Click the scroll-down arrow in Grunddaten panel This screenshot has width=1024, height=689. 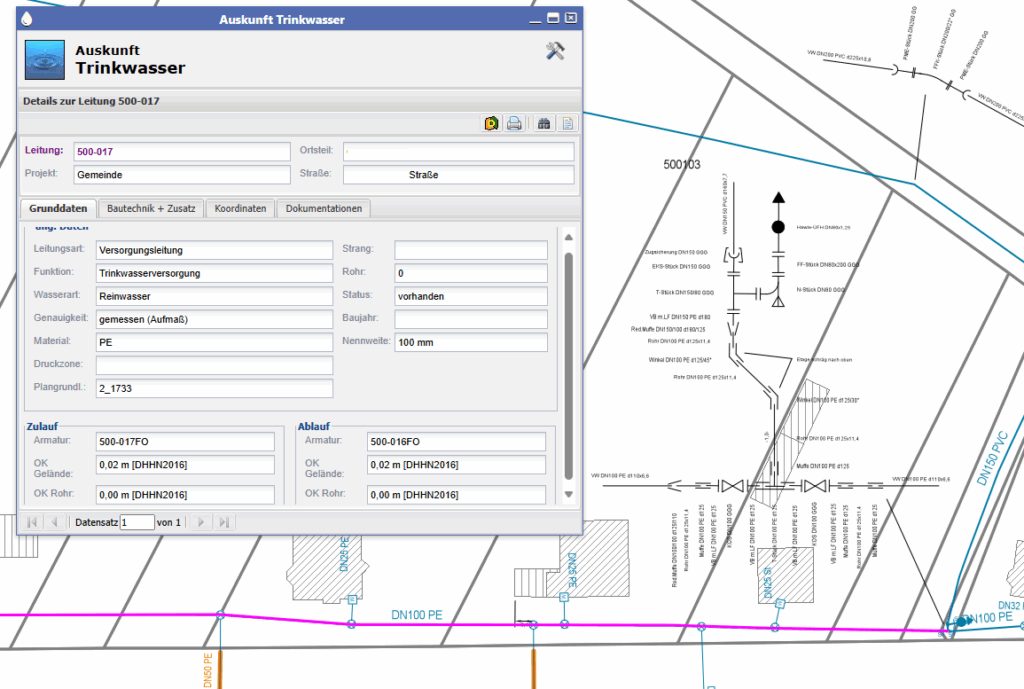pyautogui.click(x=568, y=494)
